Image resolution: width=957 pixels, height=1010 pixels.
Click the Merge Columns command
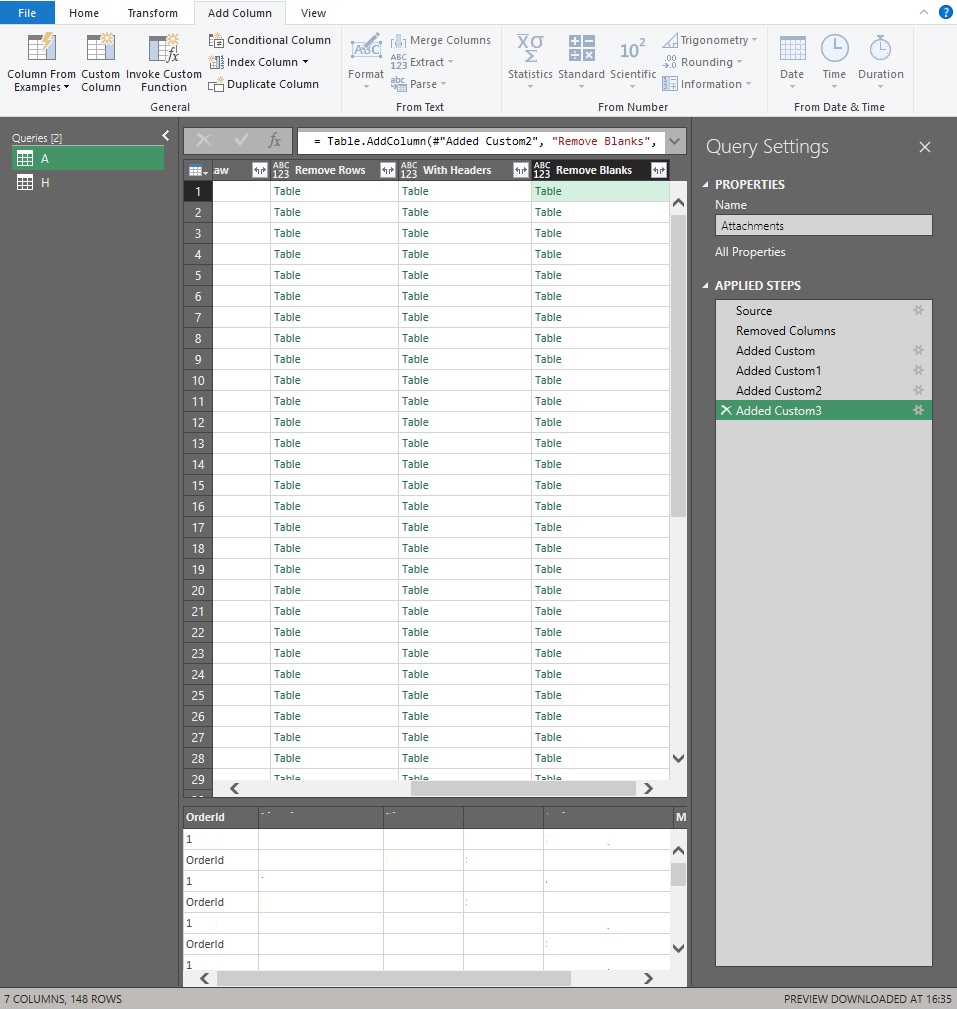441,40
